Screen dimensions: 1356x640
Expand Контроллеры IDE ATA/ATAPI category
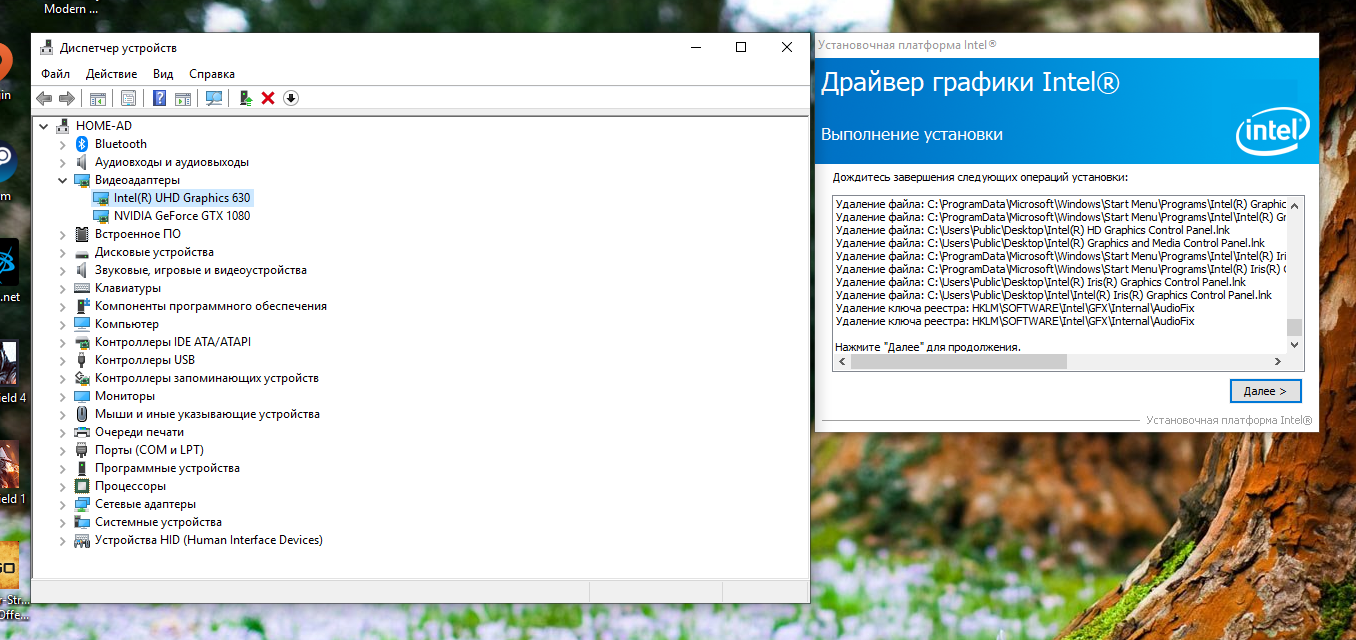63,342
